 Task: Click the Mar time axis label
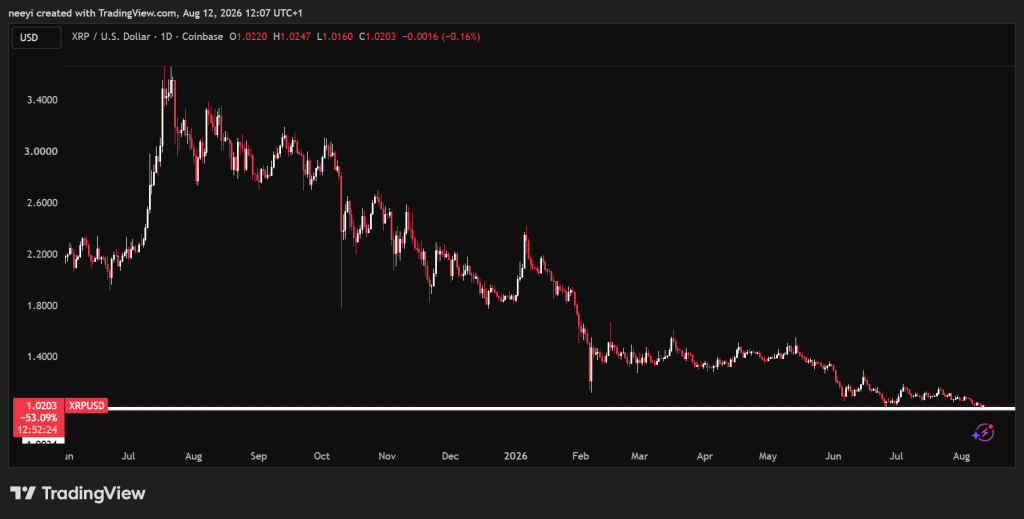[x=639, y=456]
